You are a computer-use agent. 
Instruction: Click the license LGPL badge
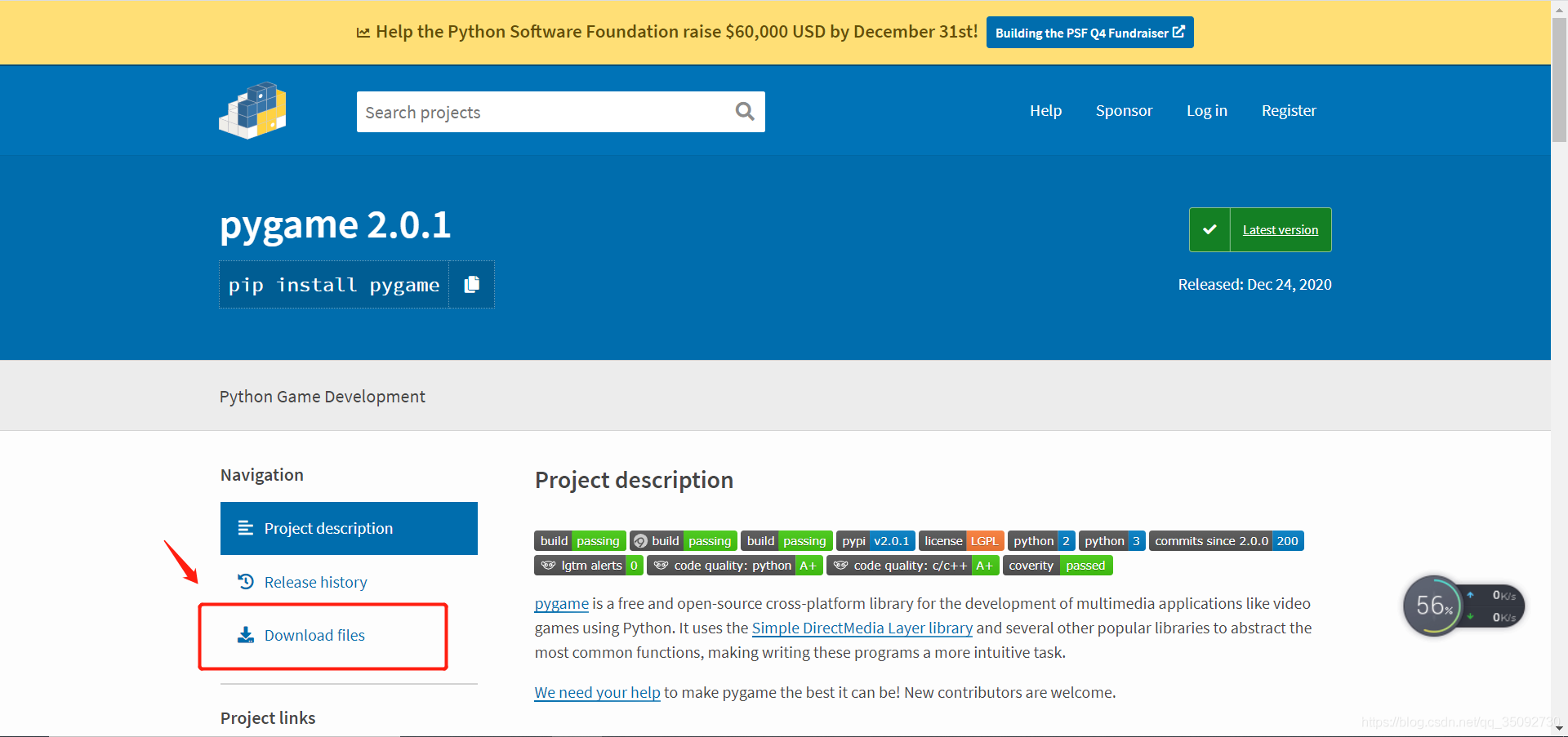[961, 541]
